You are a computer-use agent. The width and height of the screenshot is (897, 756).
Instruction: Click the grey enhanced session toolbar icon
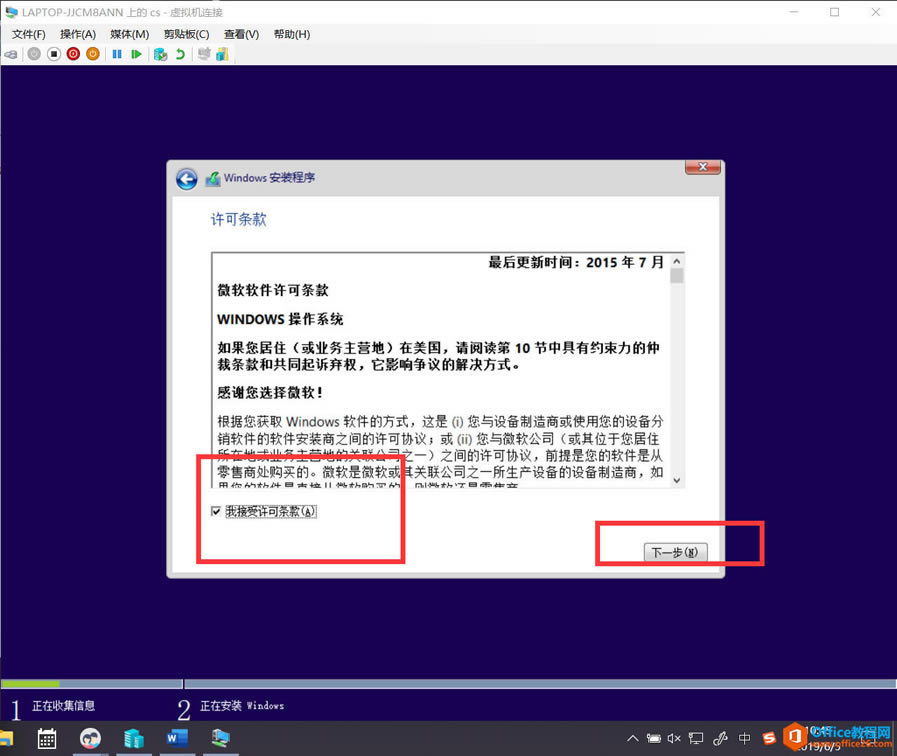point(204,54)
